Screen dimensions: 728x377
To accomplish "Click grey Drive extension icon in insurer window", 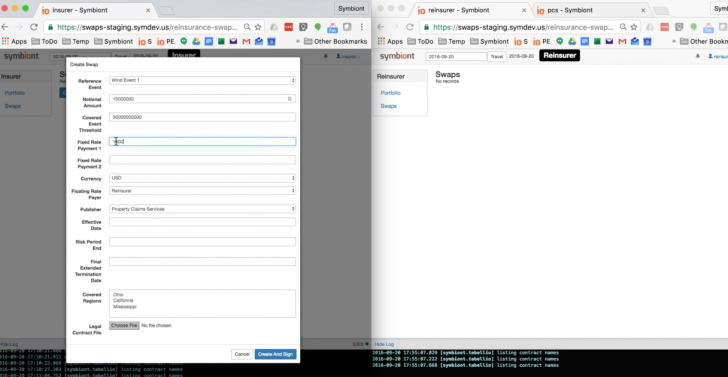I will tap(274, 27).
